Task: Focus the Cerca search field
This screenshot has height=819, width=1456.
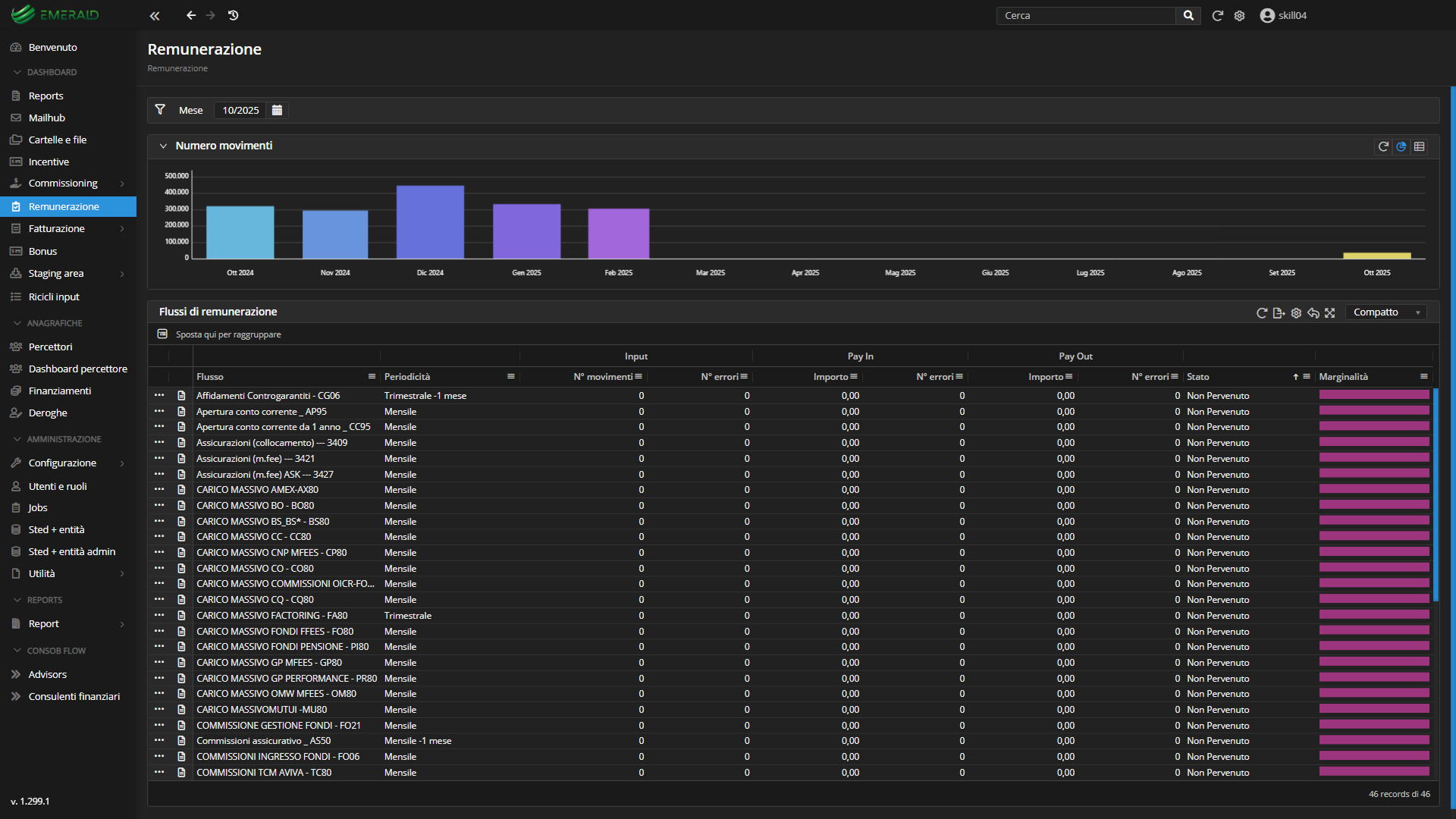Action: (x=1086, y=15)
